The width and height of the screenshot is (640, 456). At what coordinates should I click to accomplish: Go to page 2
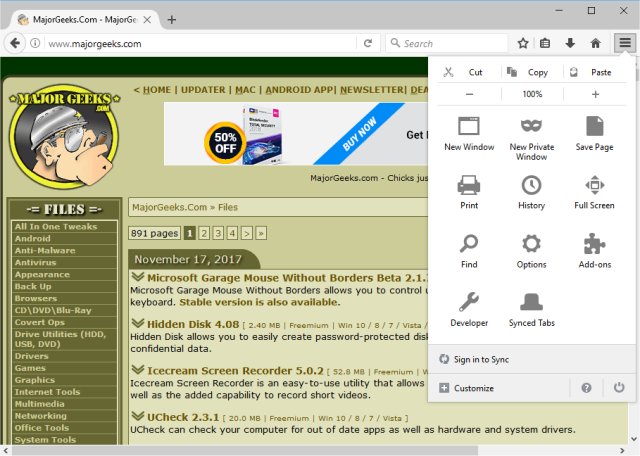pyautogui.click(x=204, y=233)
